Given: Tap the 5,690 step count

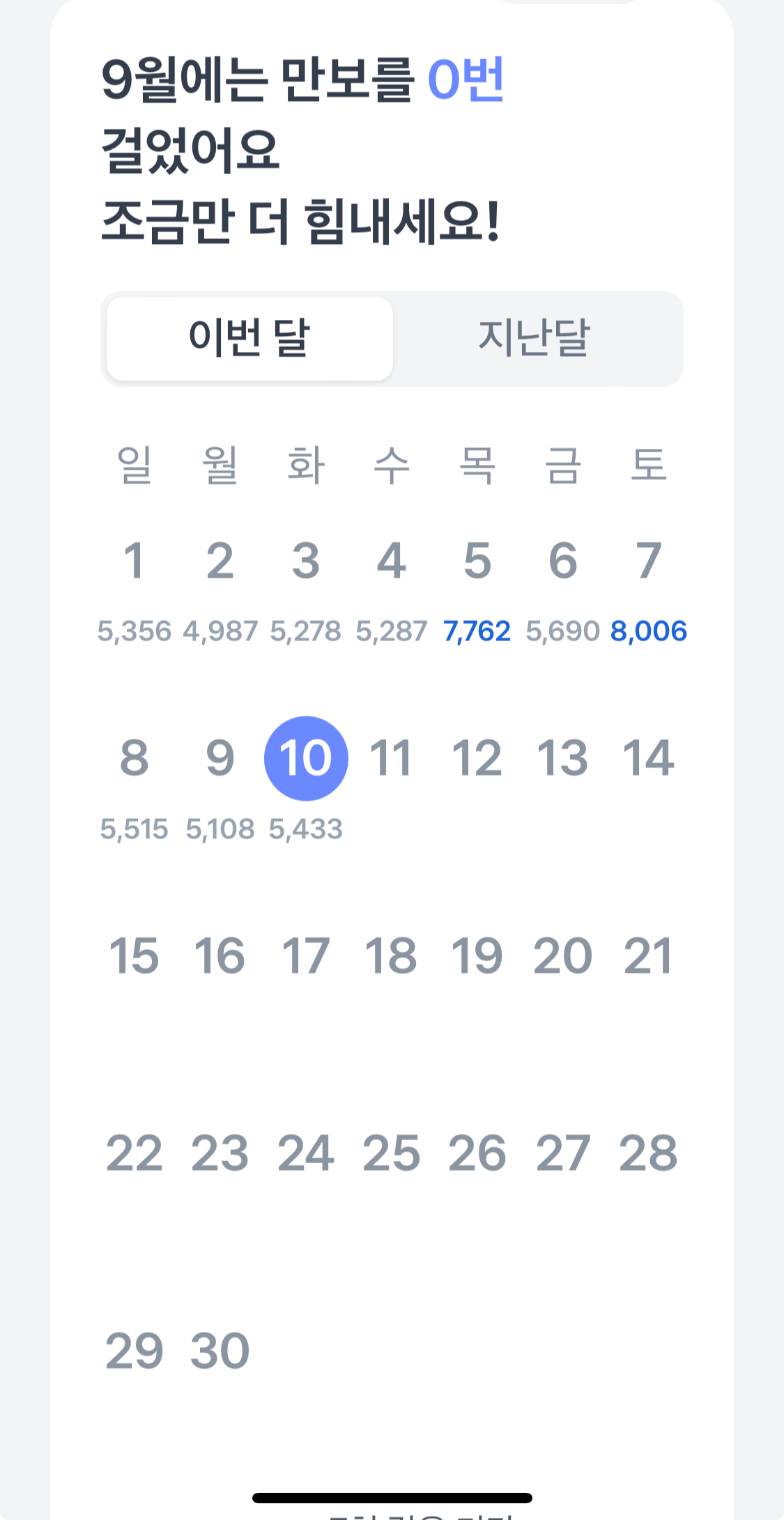Looking at the screenshot, I should tap(562, 631).
